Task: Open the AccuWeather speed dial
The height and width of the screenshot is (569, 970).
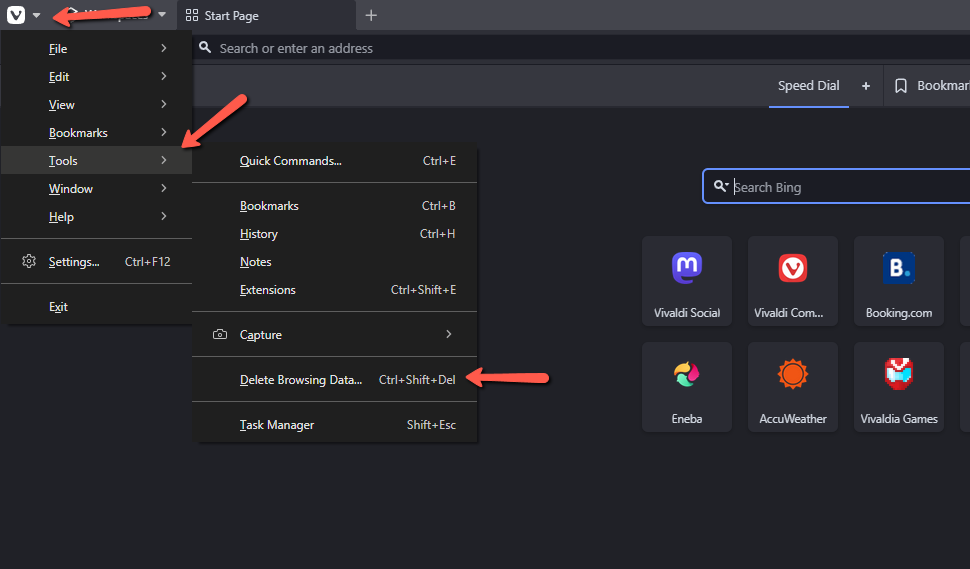Action: (792, 387)
